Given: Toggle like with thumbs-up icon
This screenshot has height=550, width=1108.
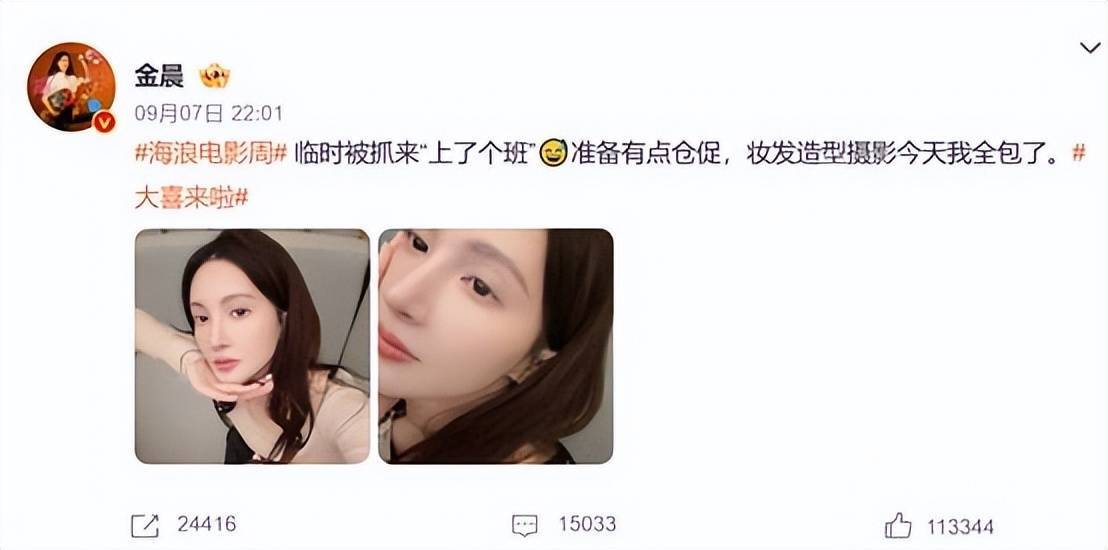Looking at the screenshot, I should point(898,525).
